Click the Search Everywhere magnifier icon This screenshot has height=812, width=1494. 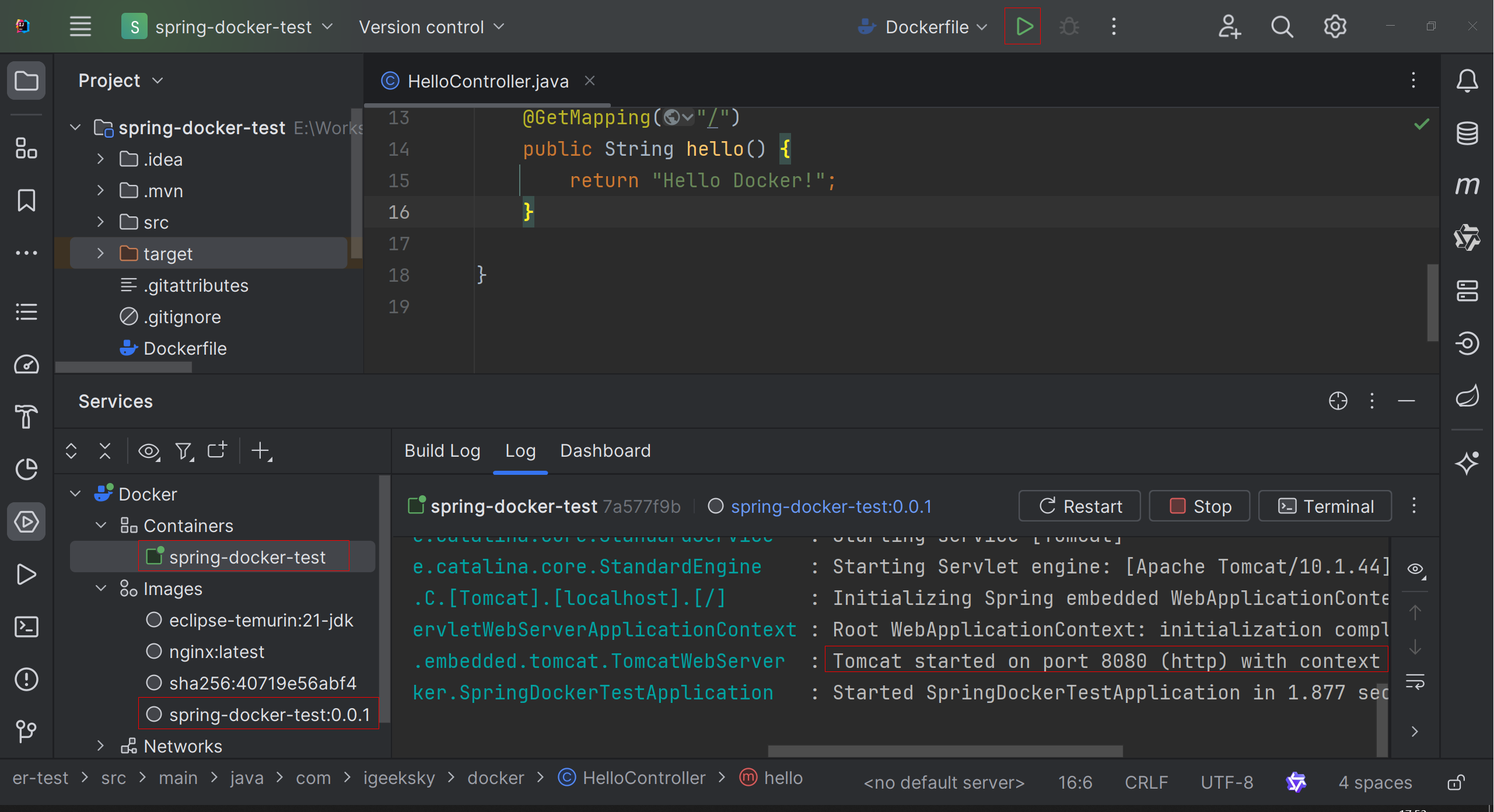click(1282, 27)
